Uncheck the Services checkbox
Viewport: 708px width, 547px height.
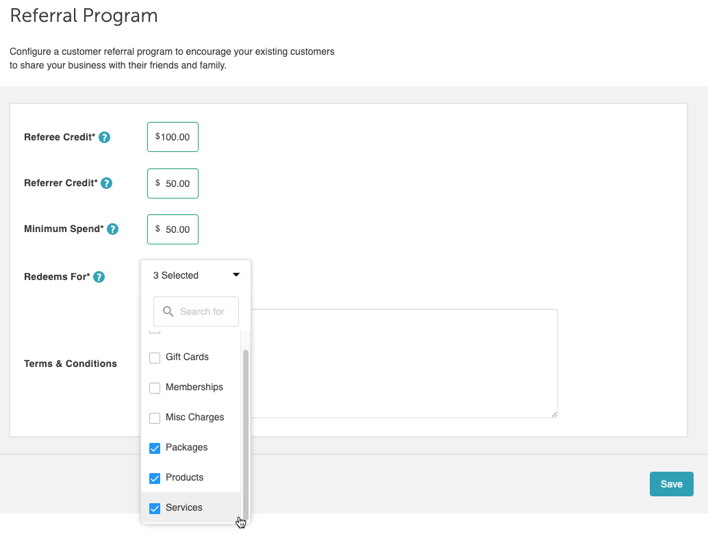click(x=154, y=508)
